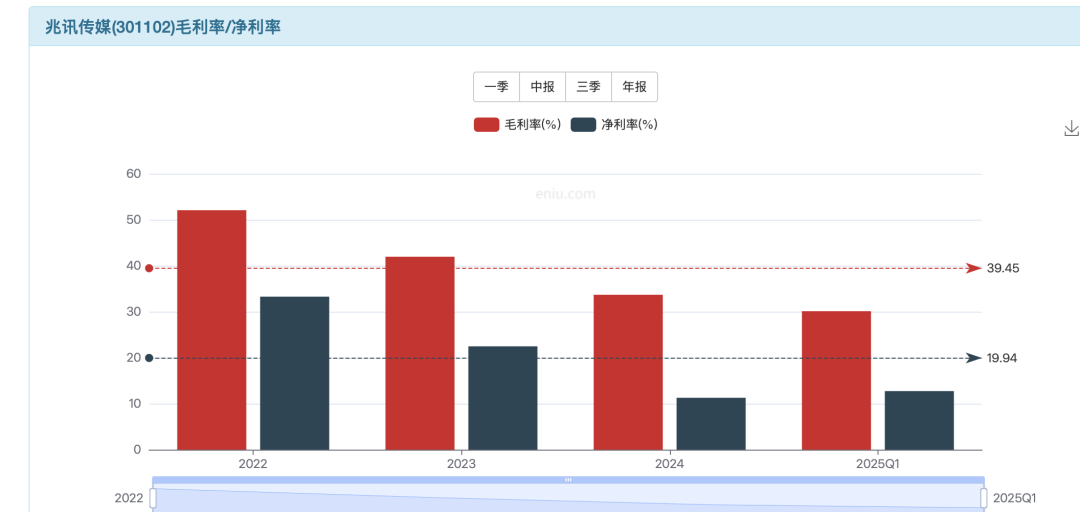Image resolution: width=1080 pixels, height=512 pixels.
Task: Toggle the 毛利率(%) legend series
Action: click(517, 125)
